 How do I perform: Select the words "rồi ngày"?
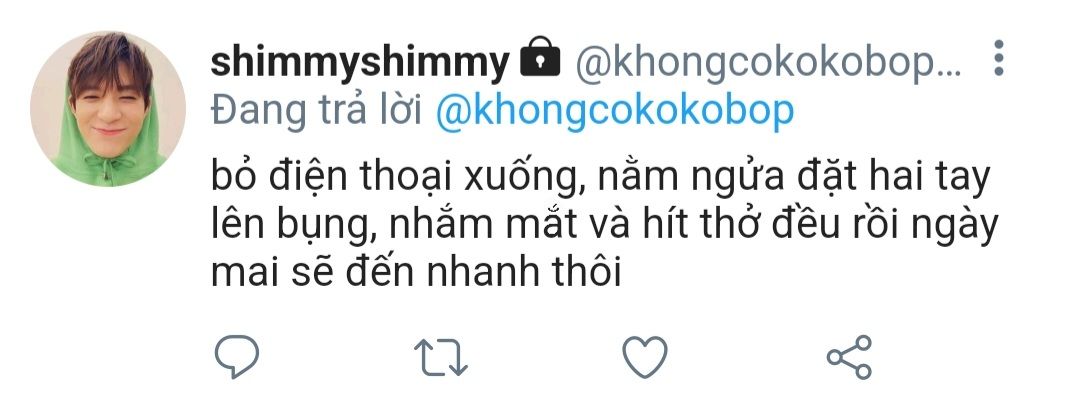click(937, 226)
